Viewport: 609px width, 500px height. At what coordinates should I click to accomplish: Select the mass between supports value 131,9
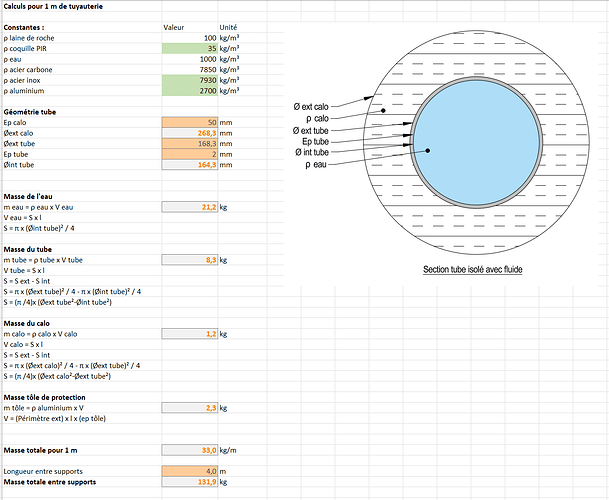click(190, 482)
